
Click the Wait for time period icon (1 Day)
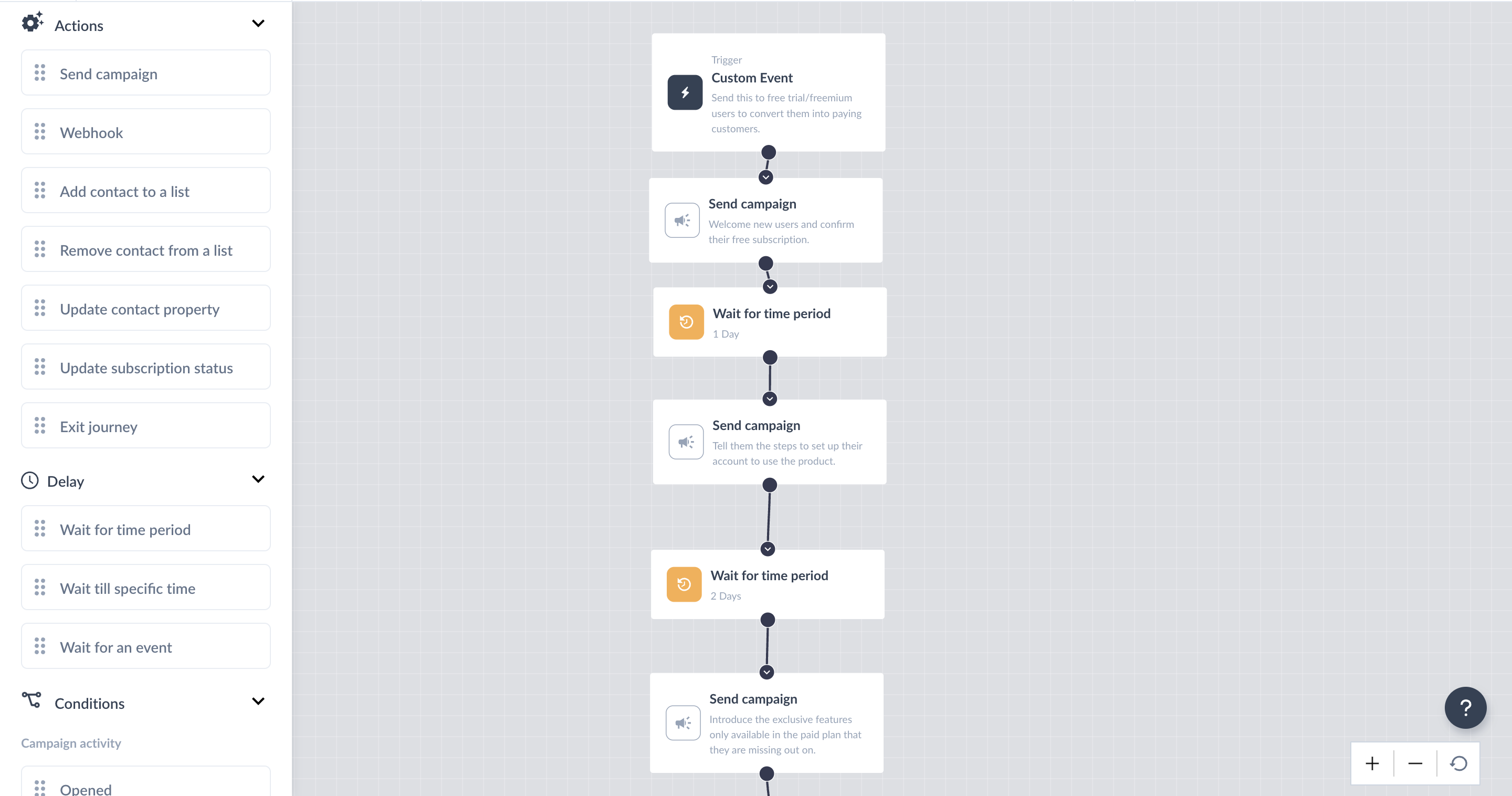point(685,321)
